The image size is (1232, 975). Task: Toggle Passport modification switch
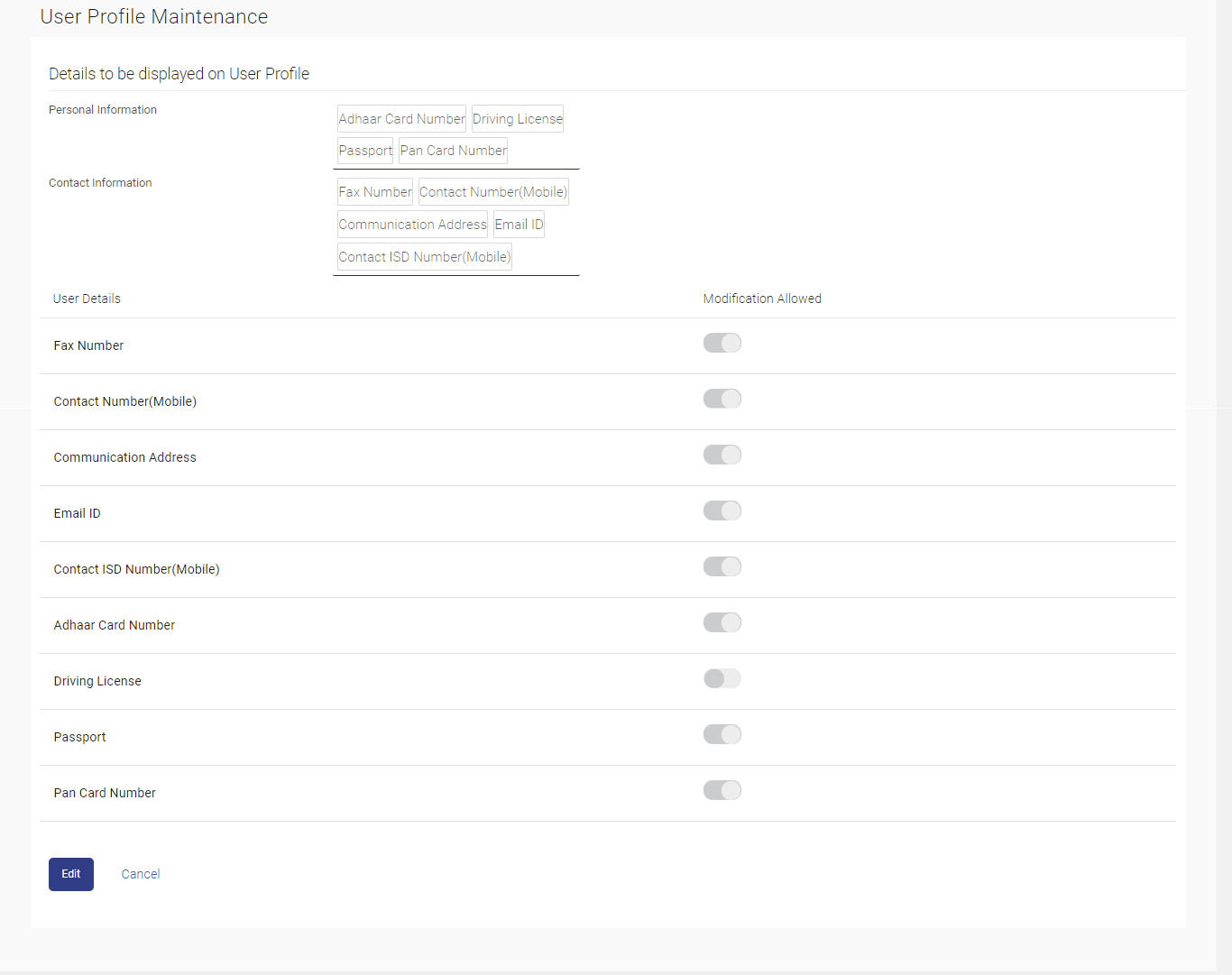coord(722,734)
